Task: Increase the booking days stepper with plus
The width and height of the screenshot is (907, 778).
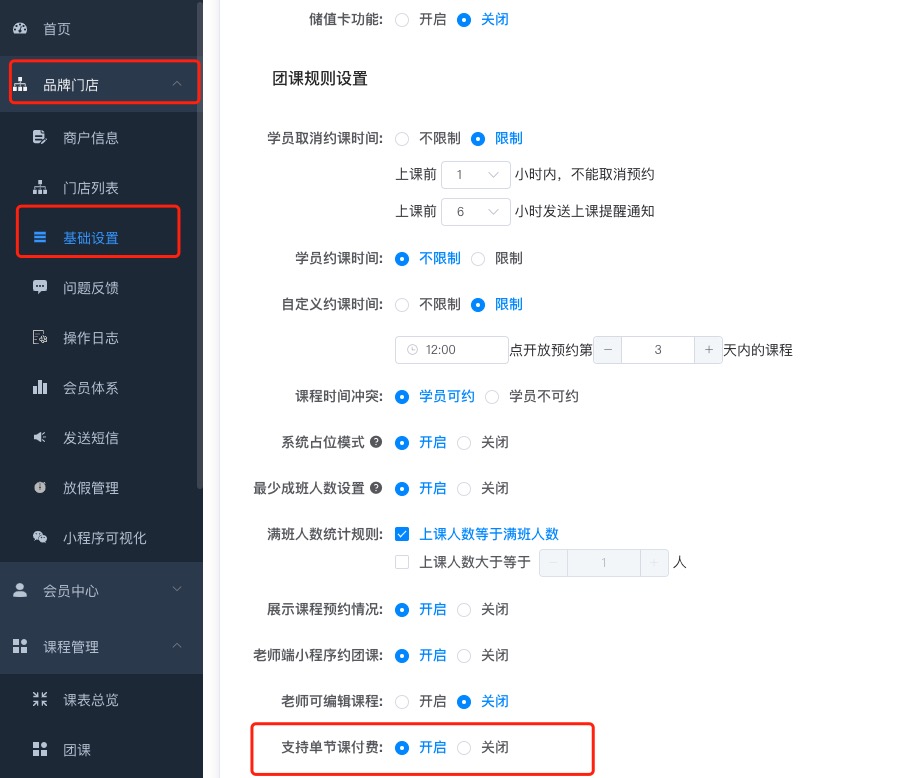Action: pyautogui.click(x=708, y=350)
